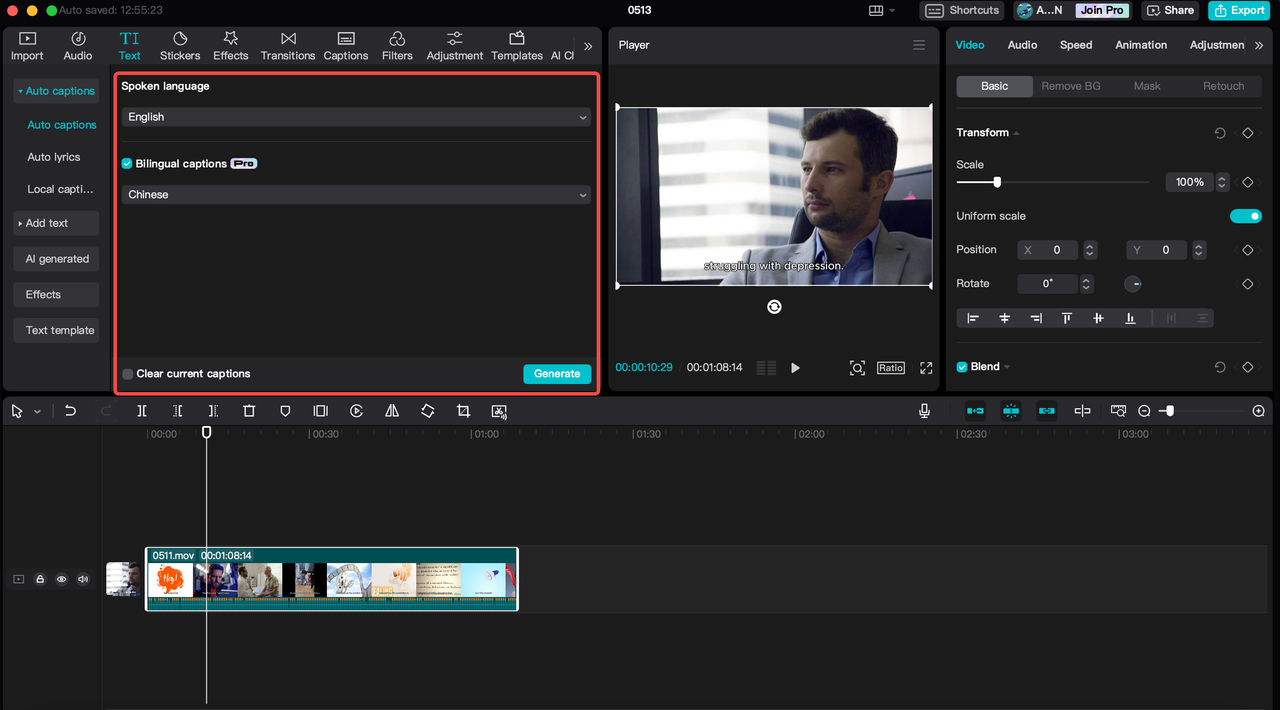This screenshot has width=1280, height=710.
Task: Switch to the Stickers tab
Action: pyautogui.click(x=180, y=45)
